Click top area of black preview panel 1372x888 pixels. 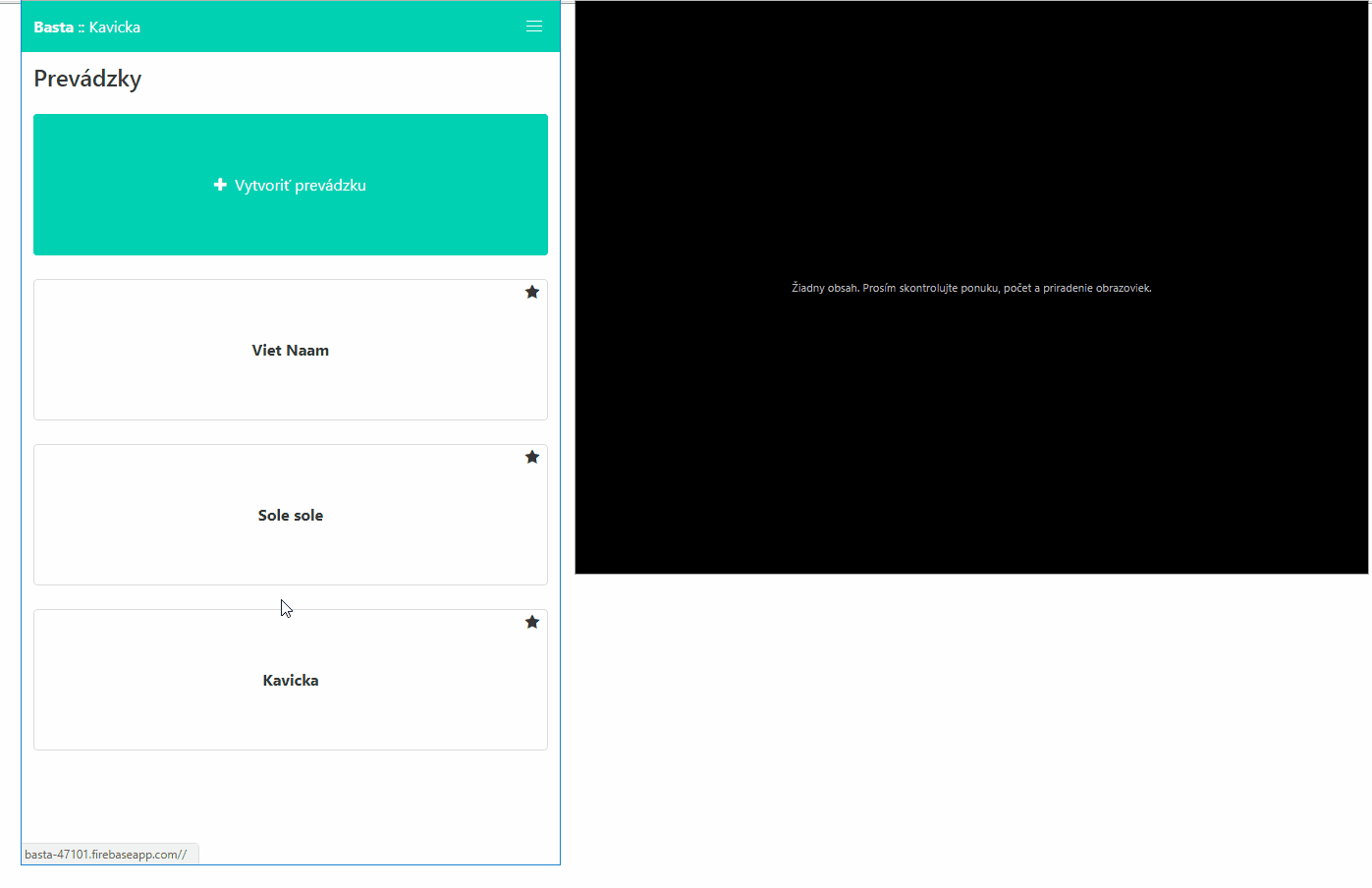(970, 79)
